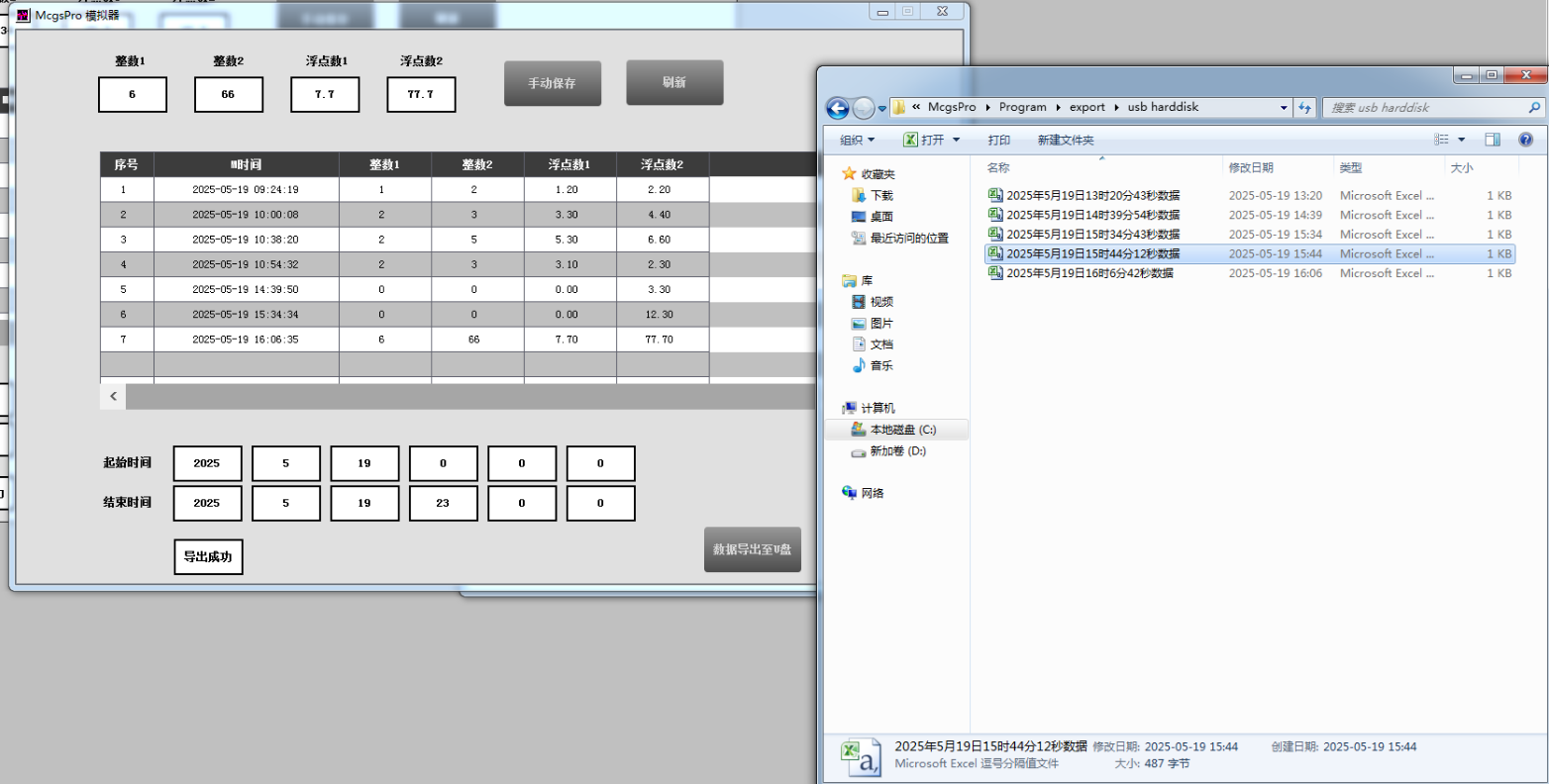Click 新建文件夹 in the Explorer toolbar

(x=1066, y=141)
